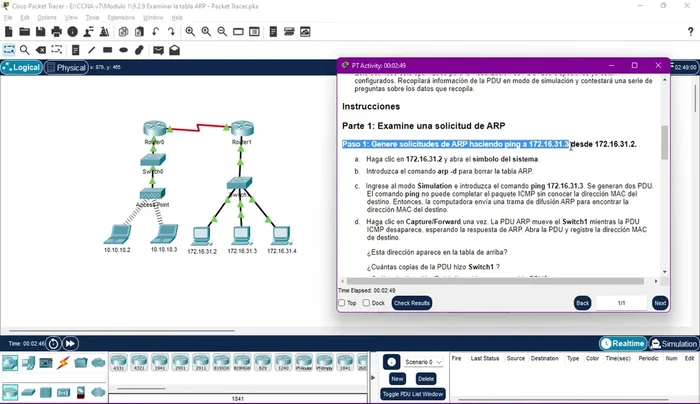Choose the Draw Ellipse tool
Screen dimensions: 700x404
(x=124, y=50)
